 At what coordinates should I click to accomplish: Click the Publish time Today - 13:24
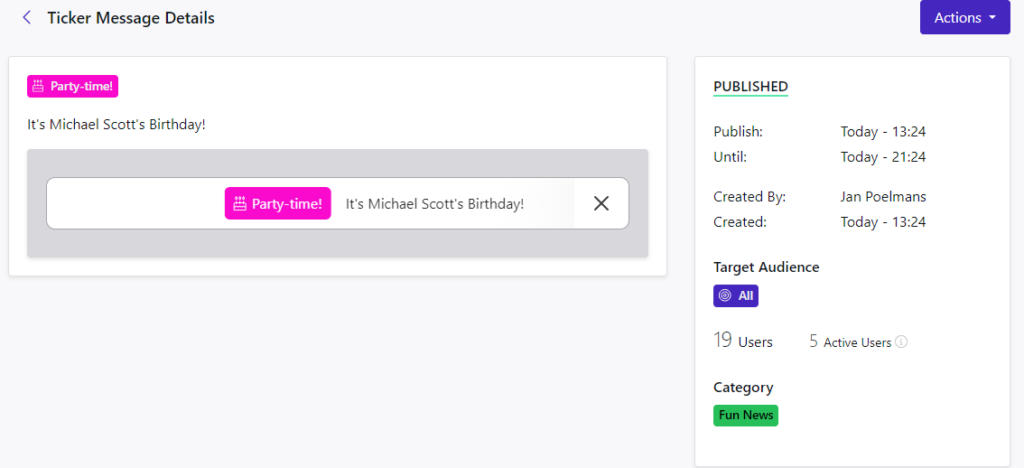click(x=883, y=132)
